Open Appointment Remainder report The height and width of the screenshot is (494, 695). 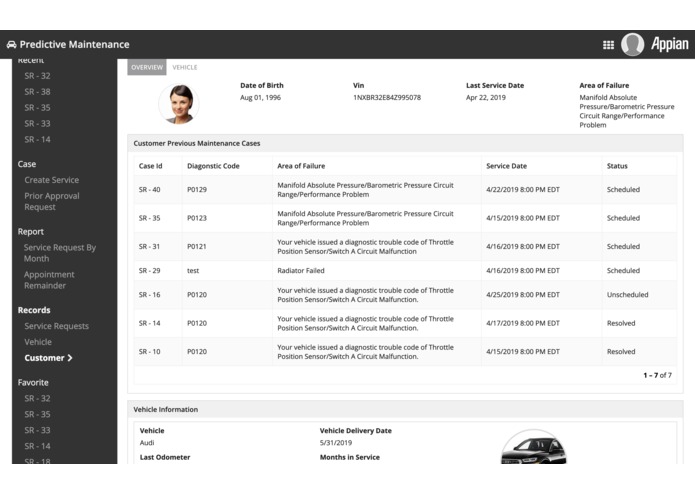tap(49, 280)
